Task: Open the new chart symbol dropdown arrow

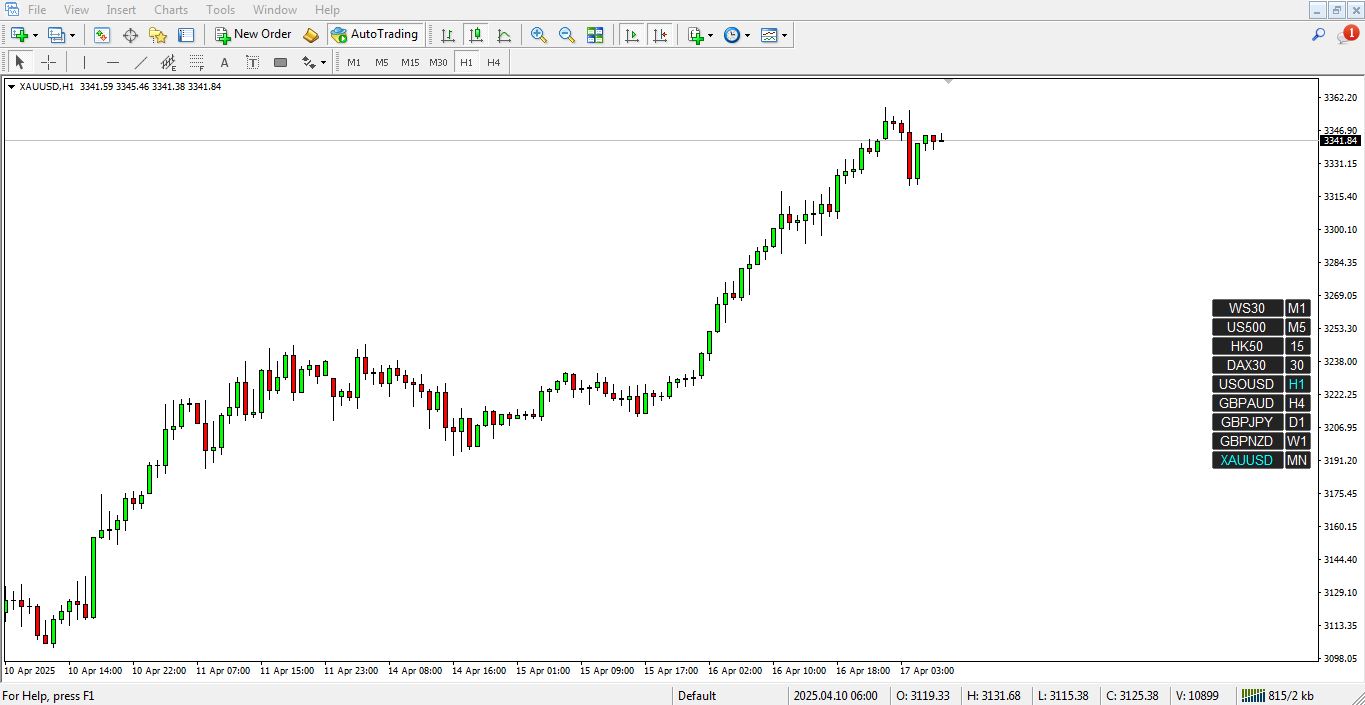Action: pos(35,35)
